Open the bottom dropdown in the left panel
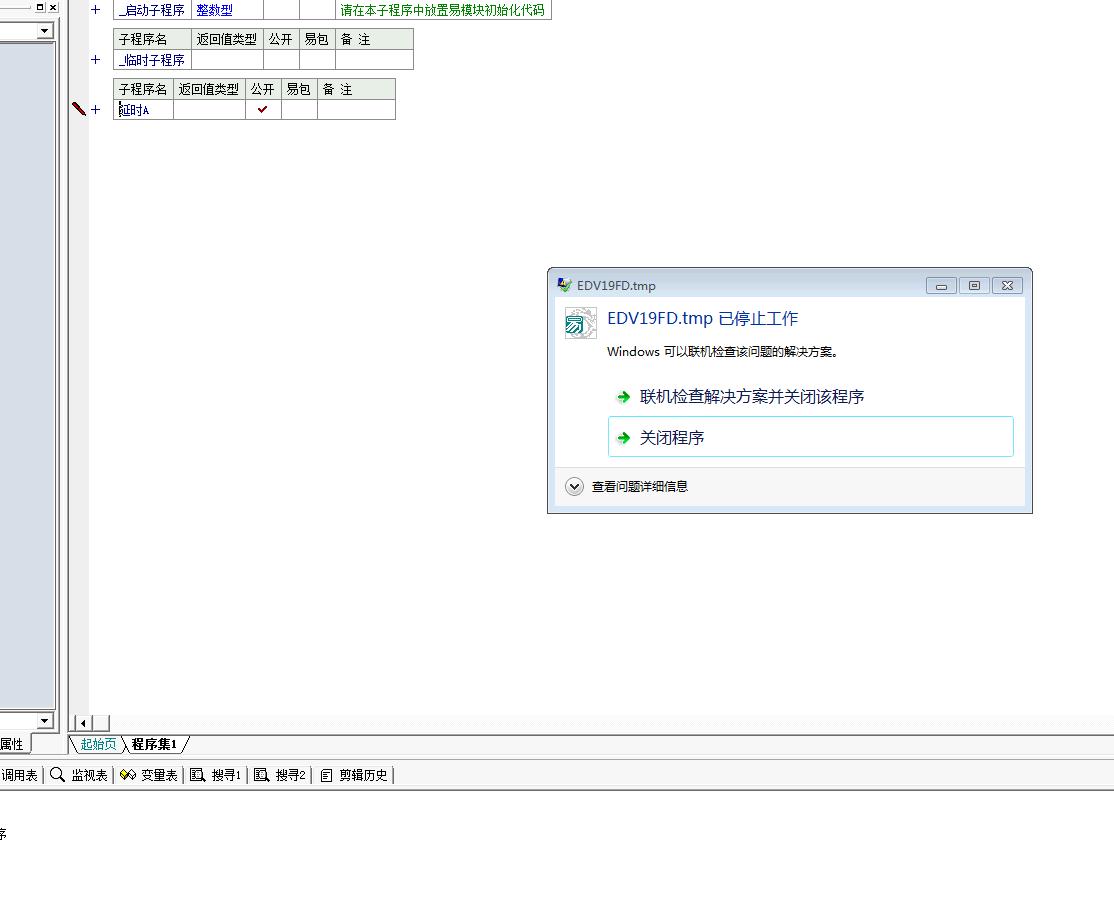The height and width of the screenshot is (915, 1114). click(45, 720)
